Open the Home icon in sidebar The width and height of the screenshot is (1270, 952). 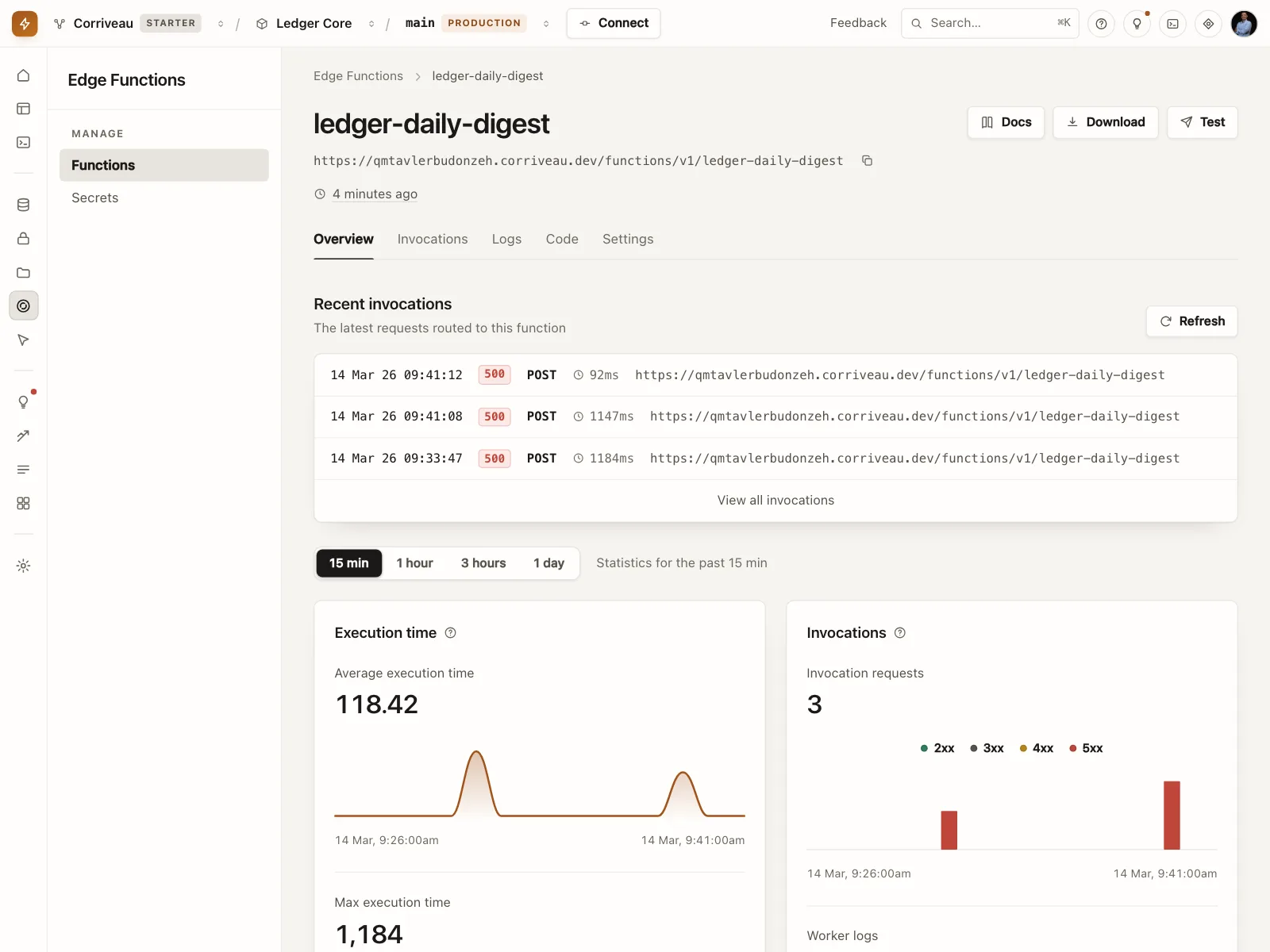pyautogui.click(x=24, y=75)
